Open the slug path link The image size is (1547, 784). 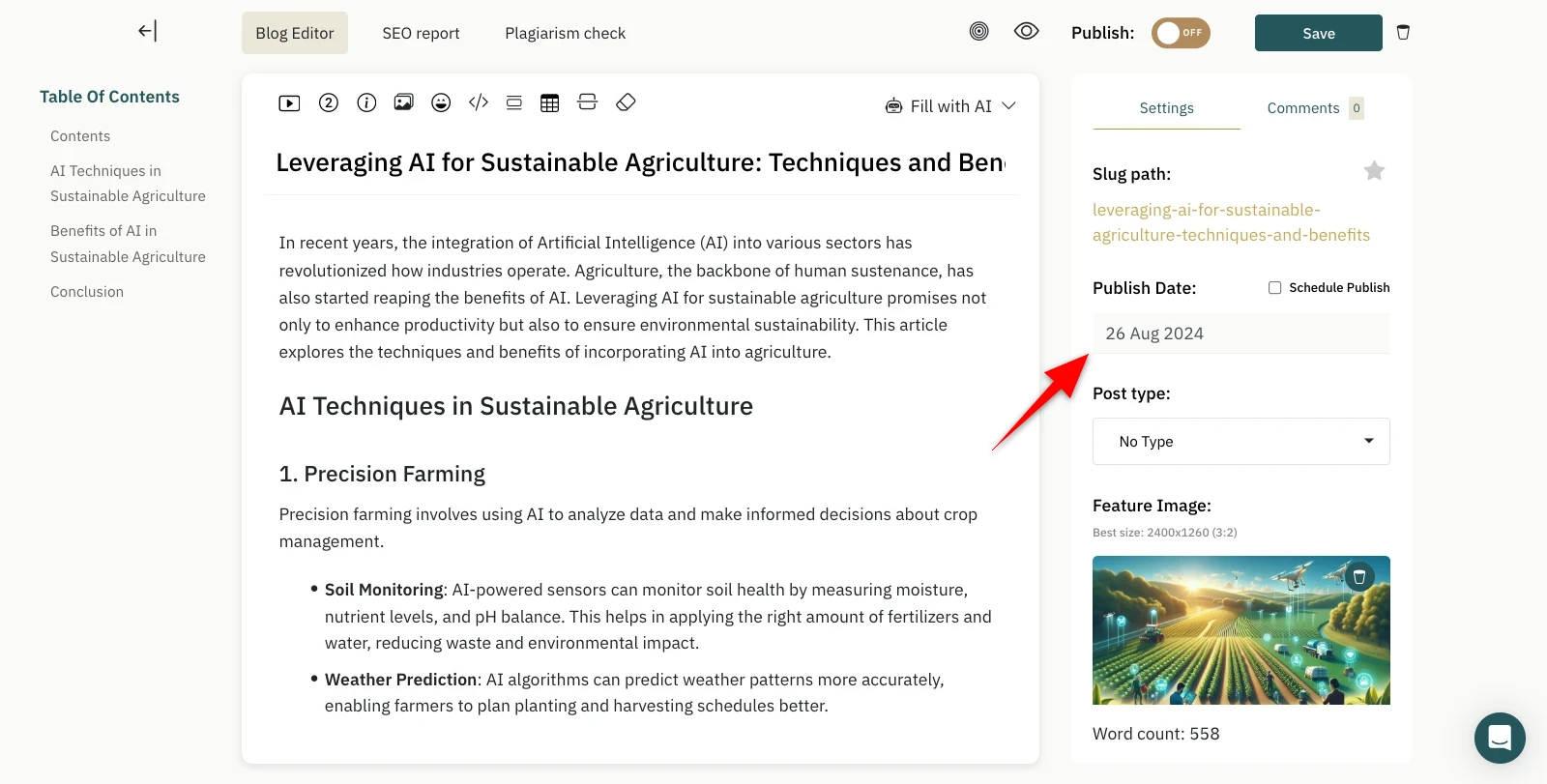(1231, 222)
